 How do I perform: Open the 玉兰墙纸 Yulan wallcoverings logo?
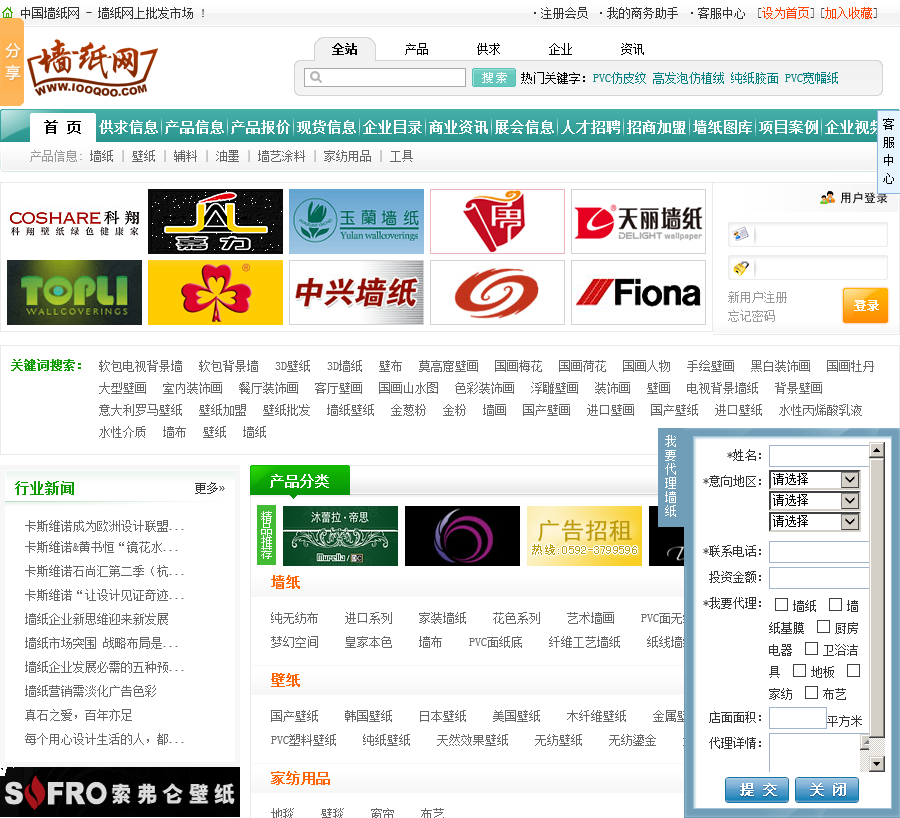tap(356, 222)
